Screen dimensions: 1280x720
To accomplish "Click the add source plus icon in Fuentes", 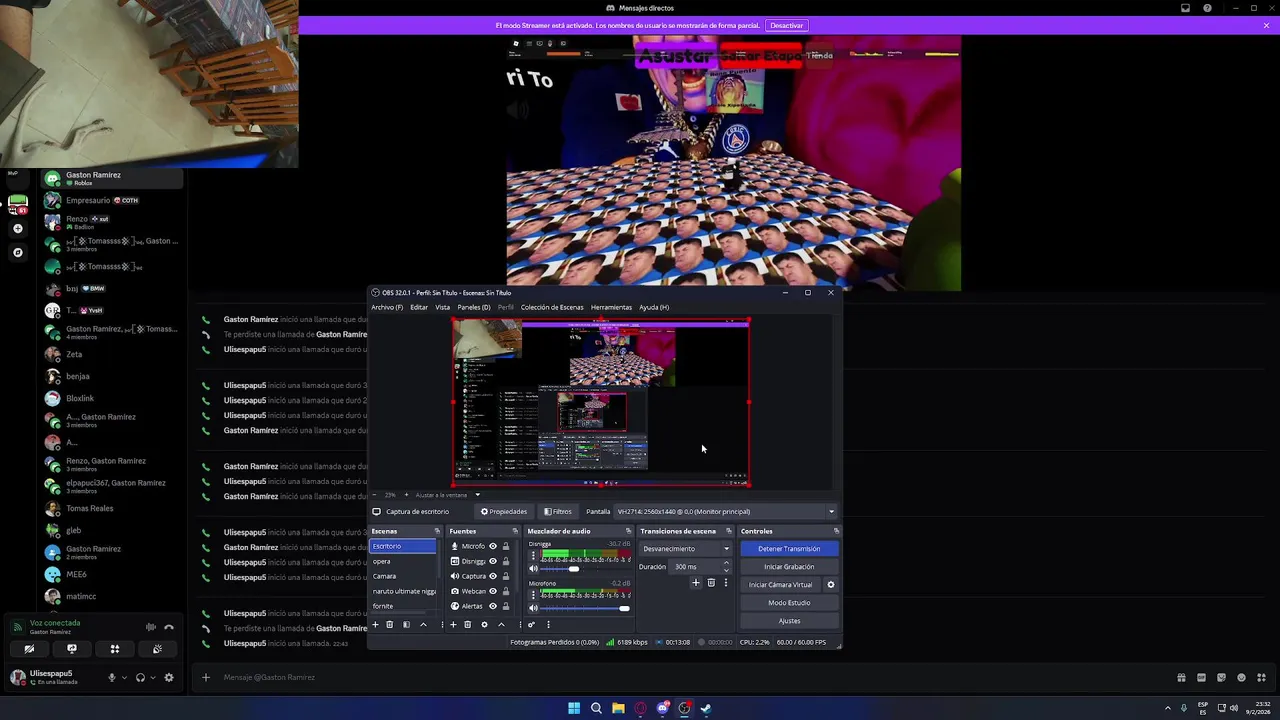I will (453, 624).
